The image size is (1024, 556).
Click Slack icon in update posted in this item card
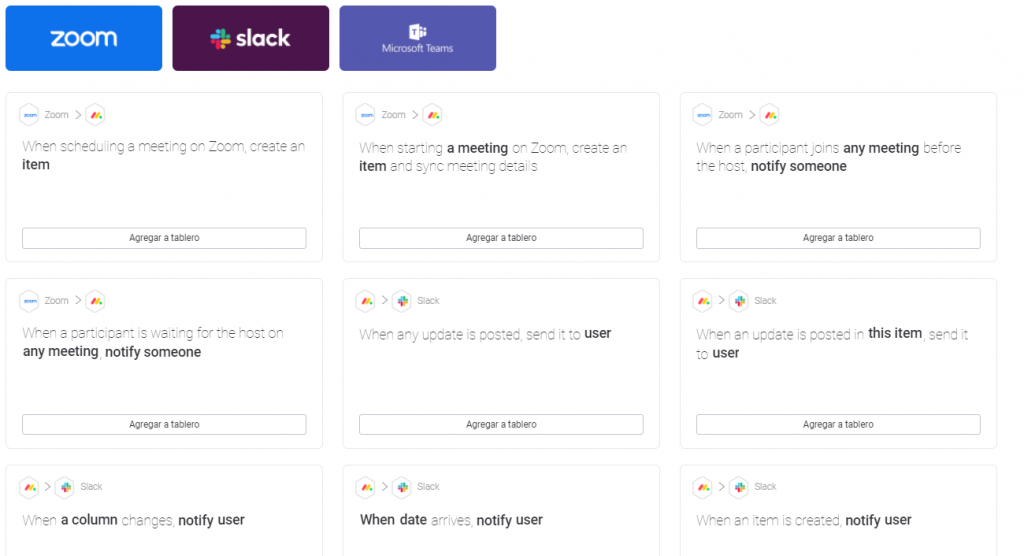point(739,301)
